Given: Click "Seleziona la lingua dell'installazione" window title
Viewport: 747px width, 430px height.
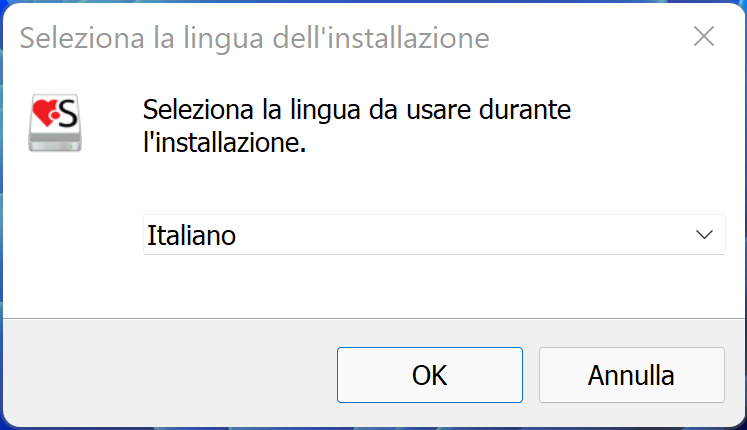Looking at the screenshot, I should (x=255, y=39).
